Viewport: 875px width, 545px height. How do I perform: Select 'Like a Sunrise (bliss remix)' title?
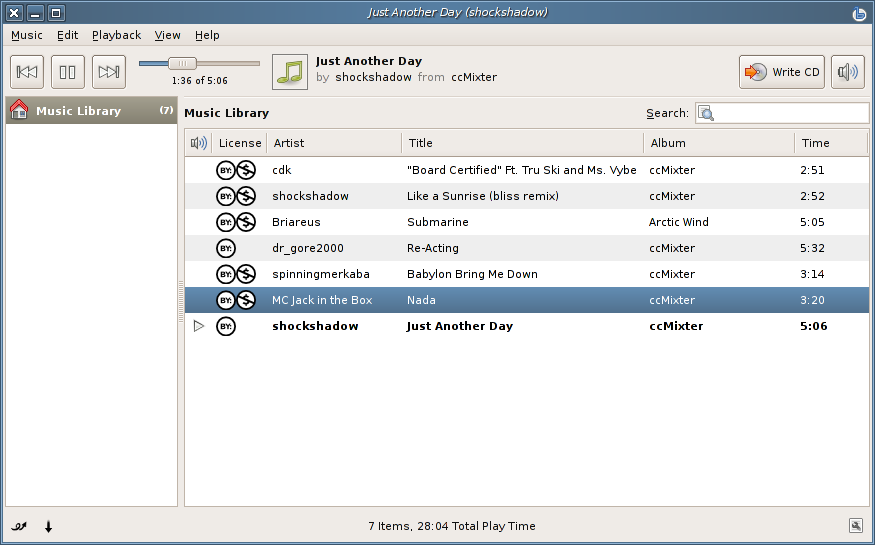[483, 196]
